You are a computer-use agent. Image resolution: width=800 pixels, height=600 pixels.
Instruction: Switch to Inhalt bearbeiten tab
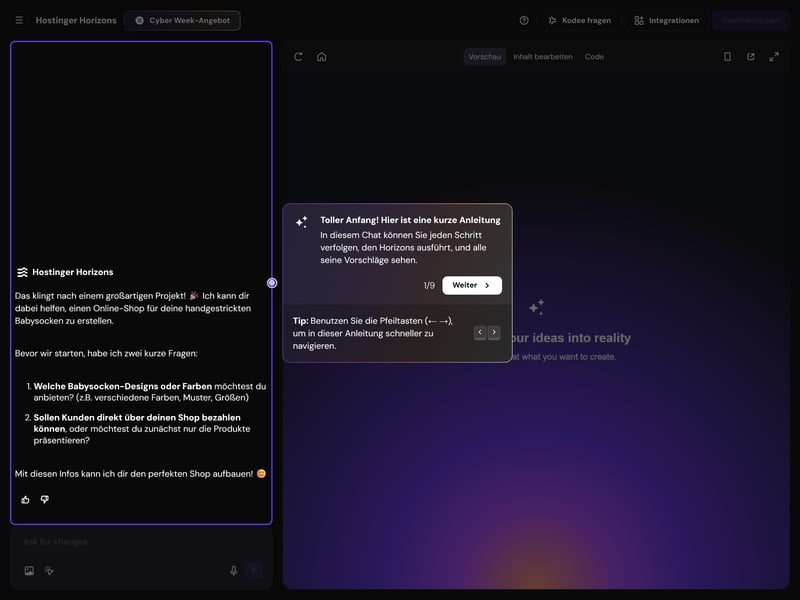pos(543,57)
